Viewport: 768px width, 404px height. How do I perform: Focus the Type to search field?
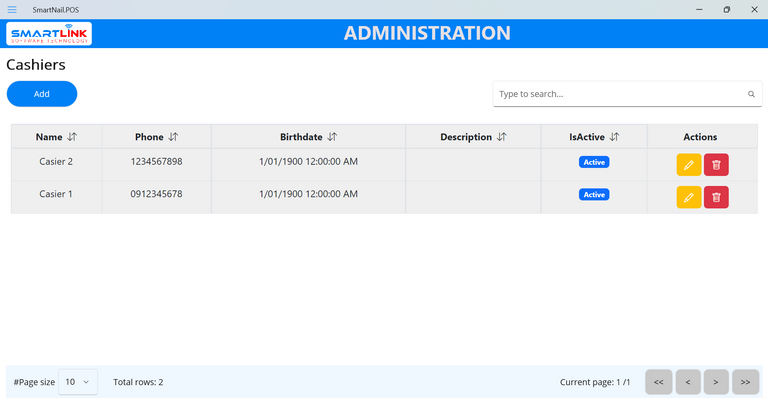coord(620,94)
